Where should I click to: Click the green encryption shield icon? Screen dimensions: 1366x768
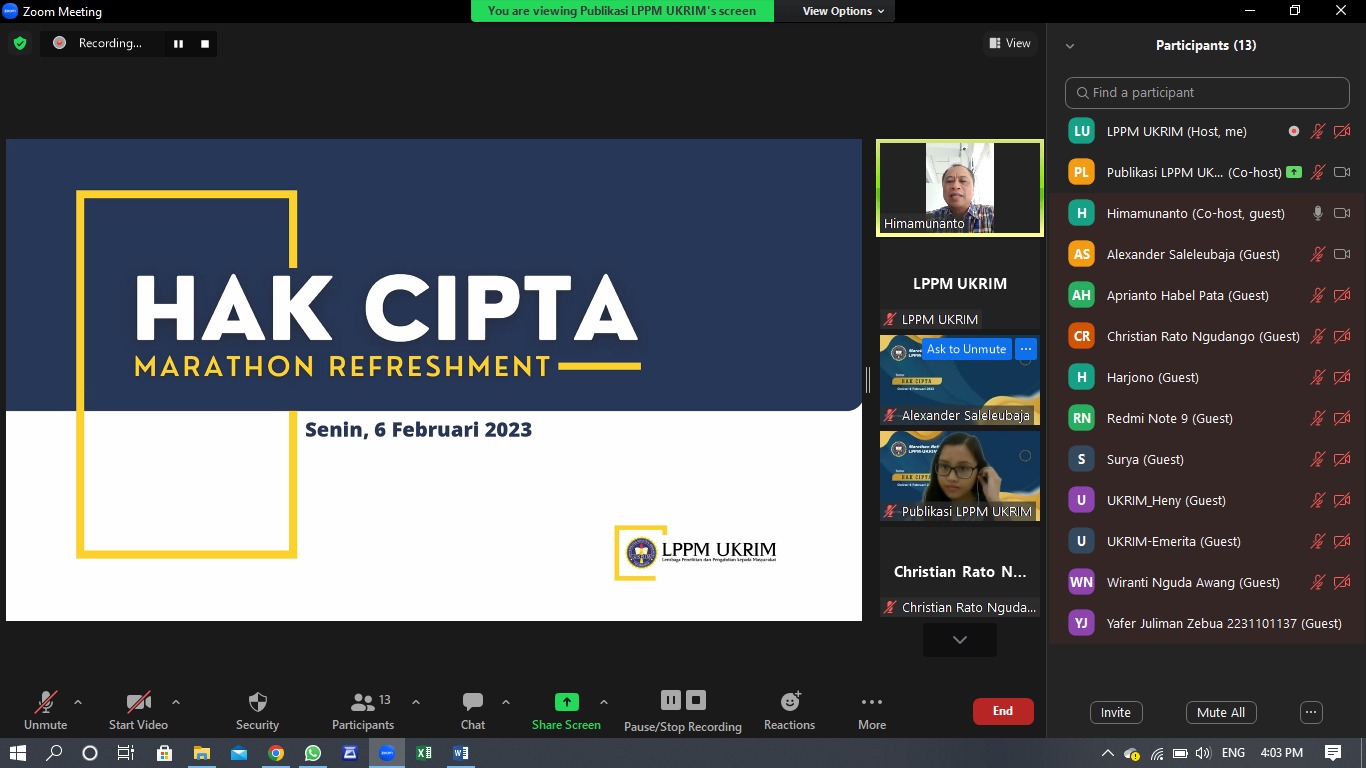tap(20, 43)
